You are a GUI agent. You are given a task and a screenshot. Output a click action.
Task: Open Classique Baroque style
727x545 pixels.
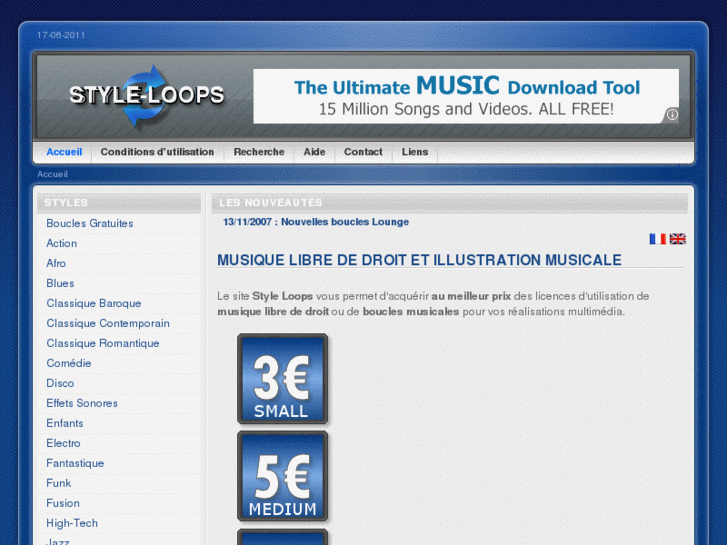pos(94,303)
